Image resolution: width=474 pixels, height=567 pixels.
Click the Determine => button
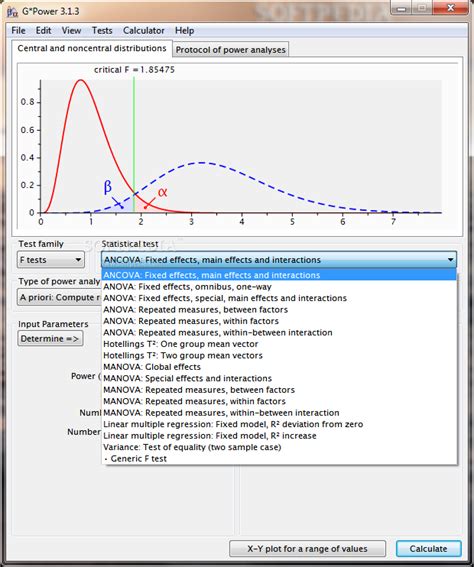50,339
